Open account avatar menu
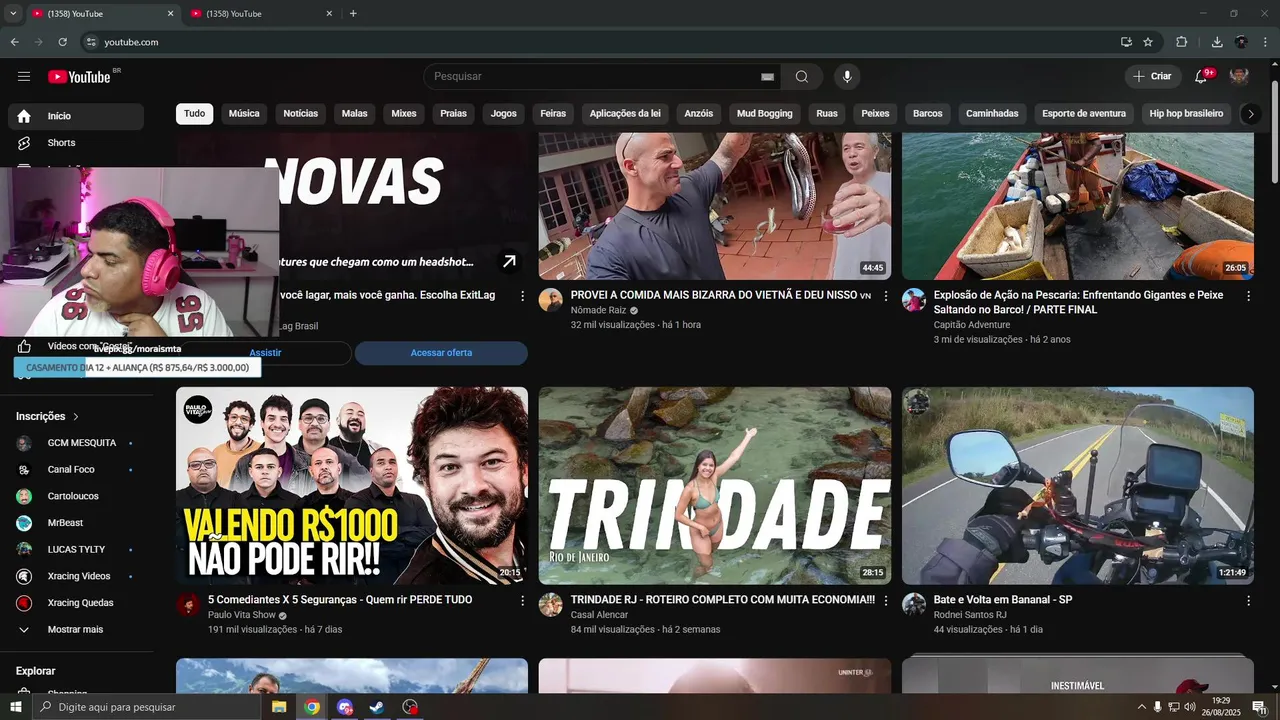This screenshot has width=1280, height=720. [1239, 76]
